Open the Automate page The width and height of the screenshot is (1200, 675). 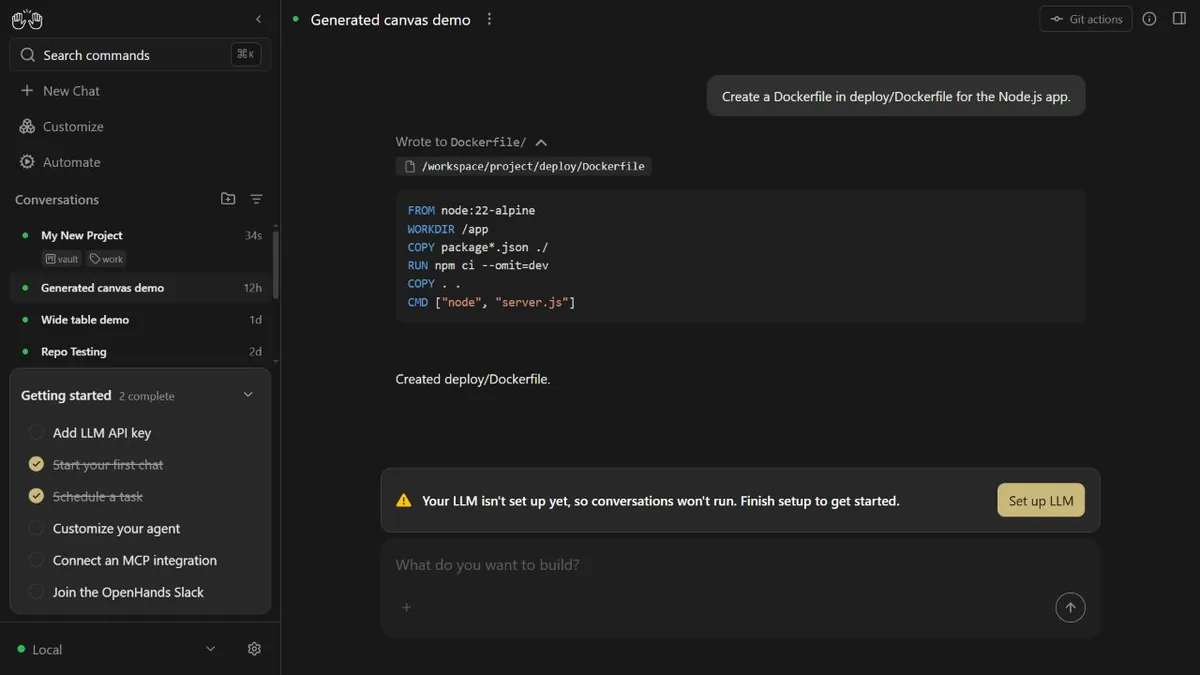click(140, 162)
